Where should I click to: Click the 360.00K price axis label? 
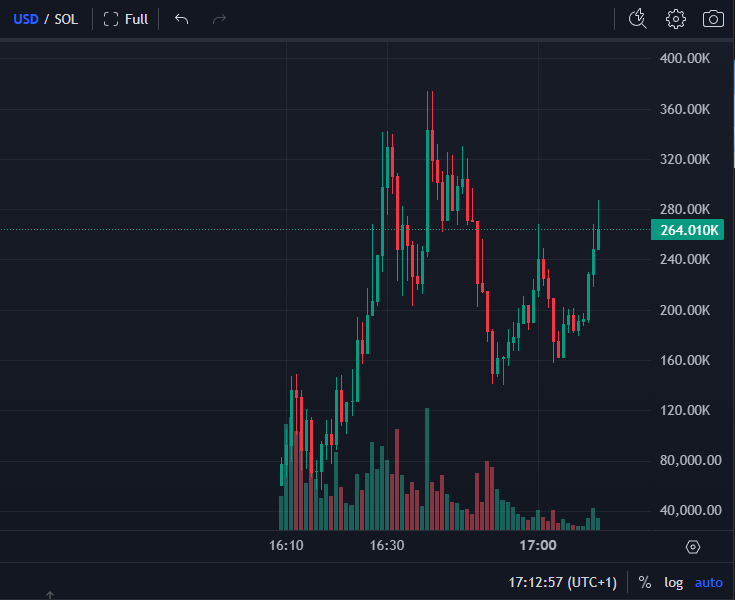pyautogui.click(x=685, y=110)
